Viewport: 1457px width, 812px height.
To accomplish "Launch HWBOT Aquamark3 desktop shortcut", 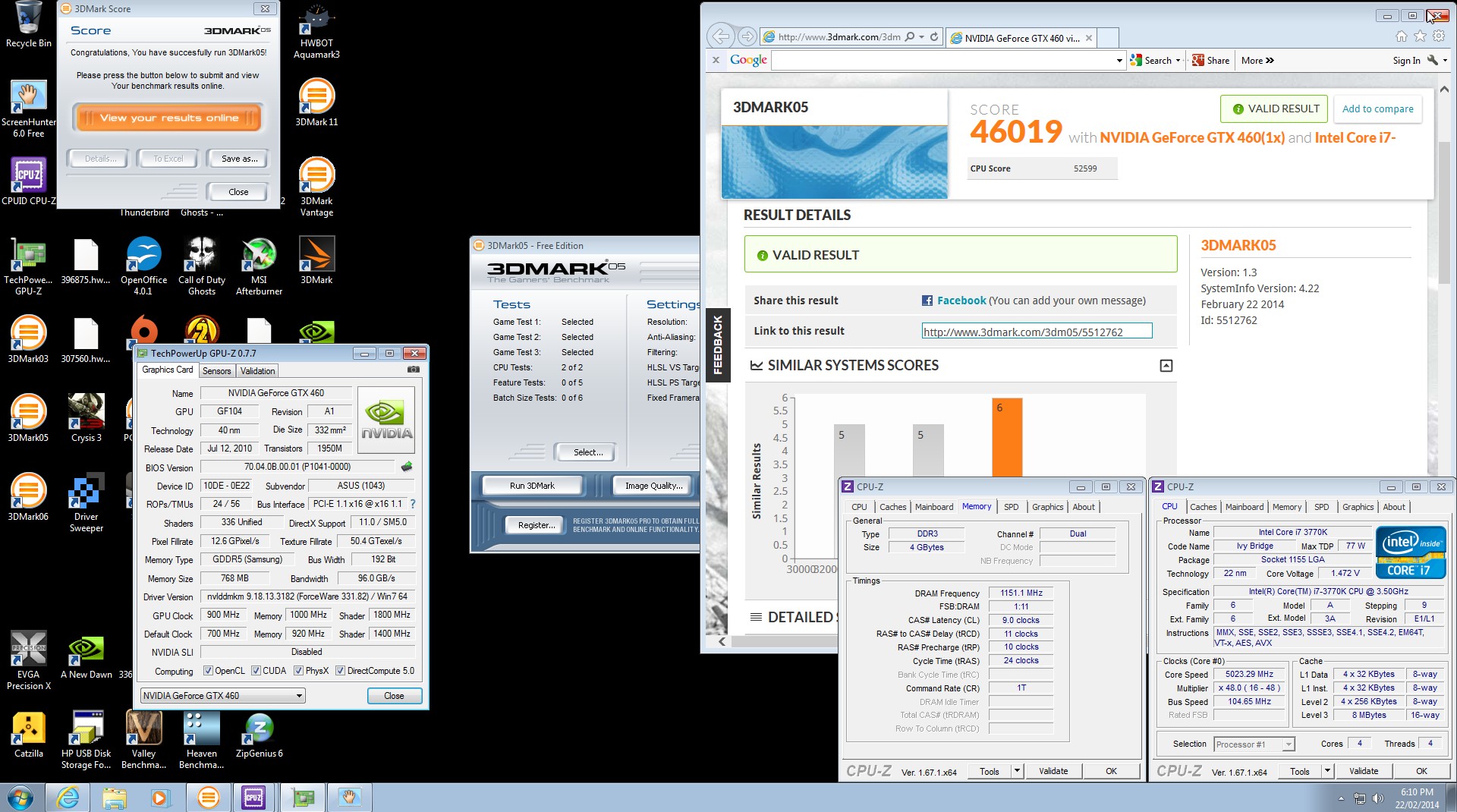I will click(x=316, y=30).
